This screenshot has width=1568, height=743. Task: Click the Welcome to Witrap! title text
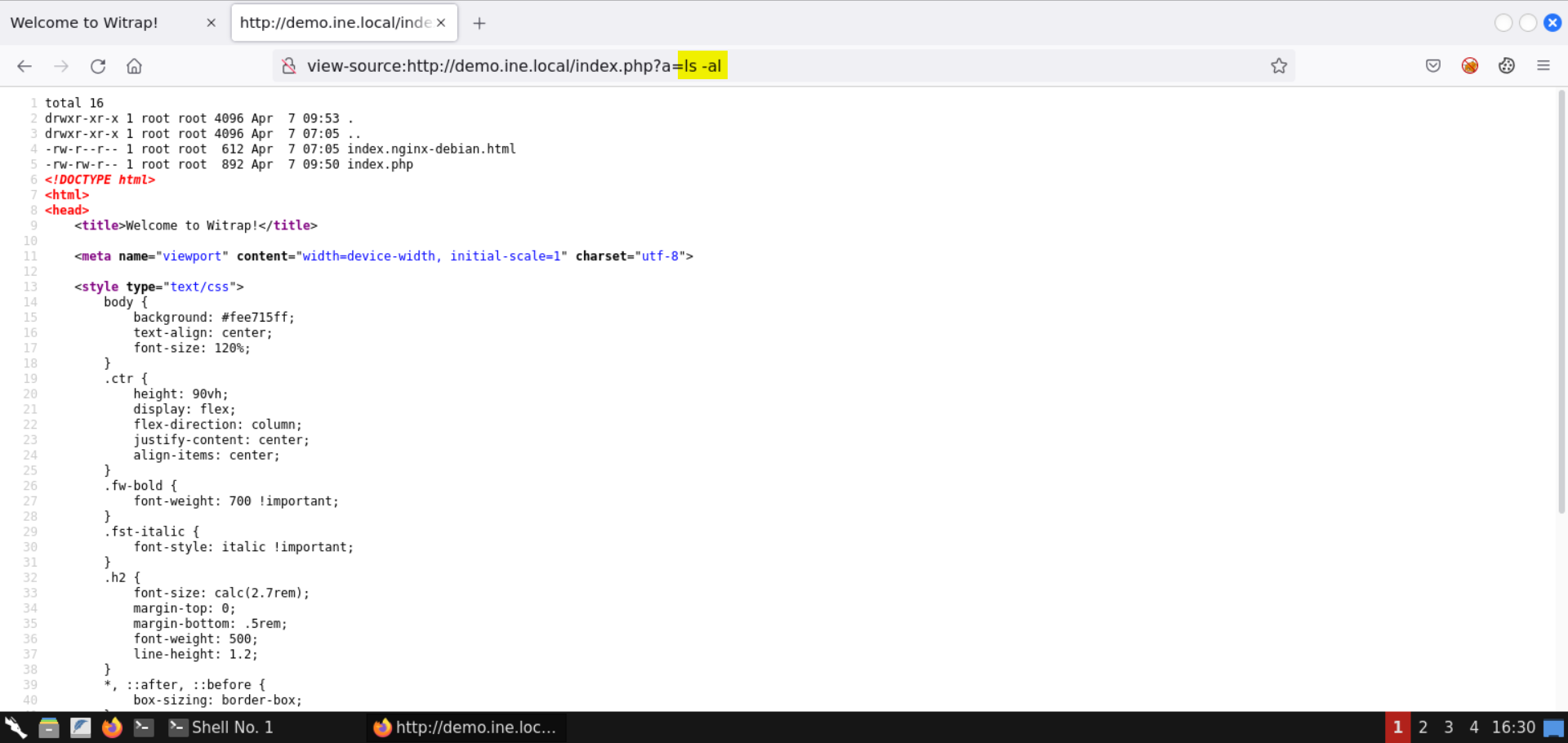pyautogui.click(x=192, y=225)
